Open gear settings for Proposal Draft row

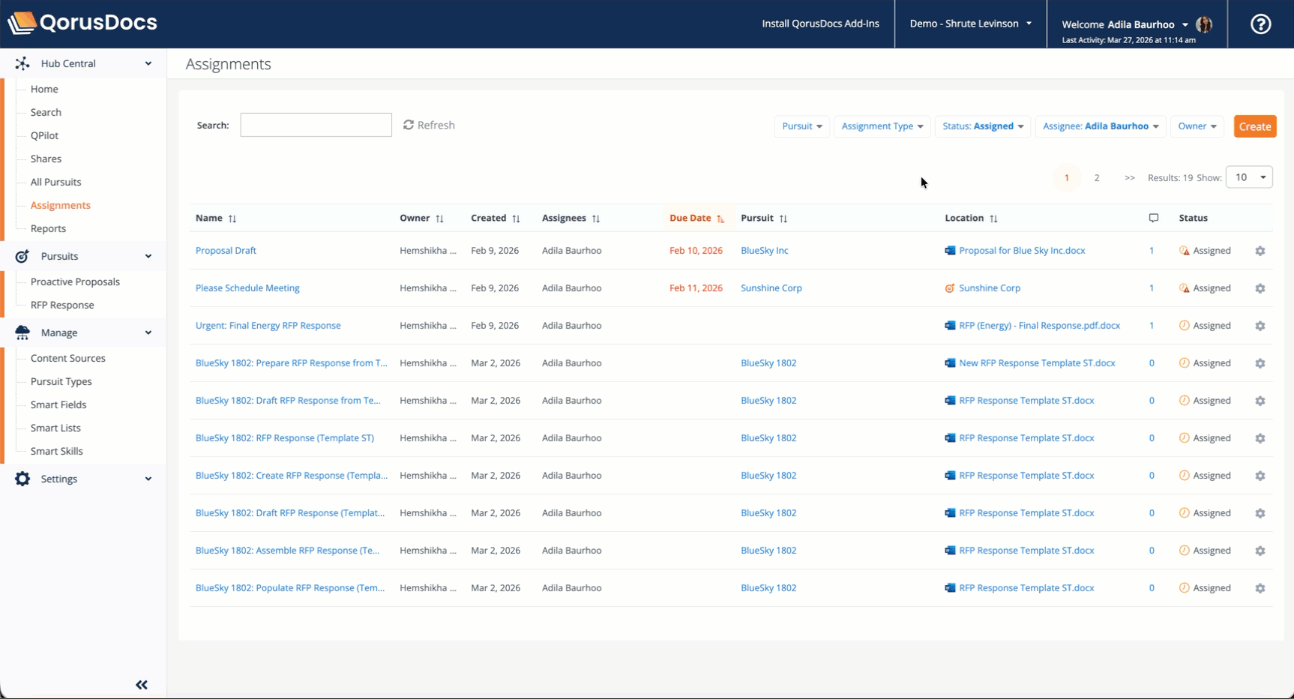1260,251
